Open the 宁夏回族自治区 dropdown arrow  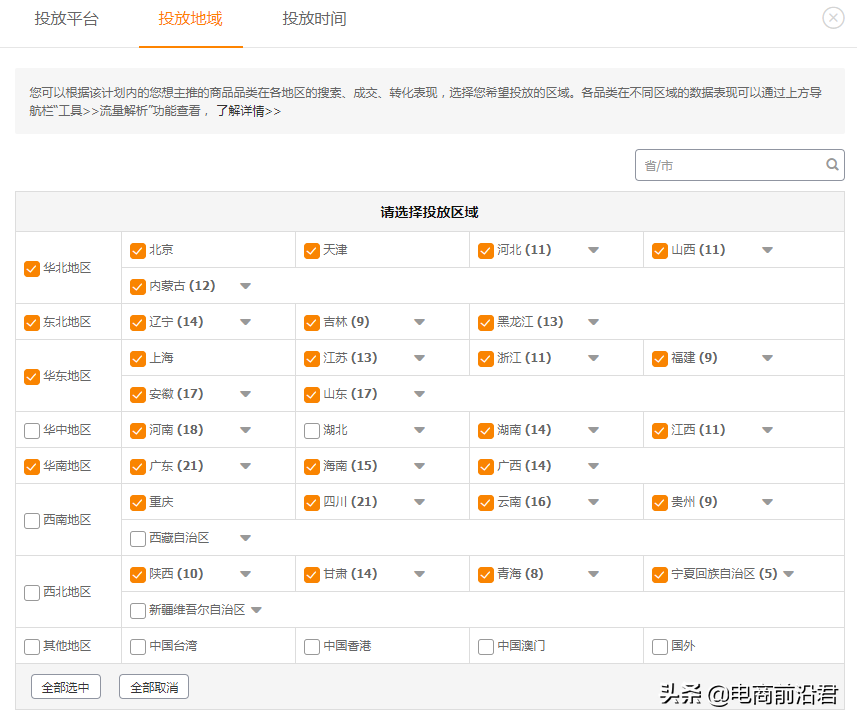click(x=788, y=574)
